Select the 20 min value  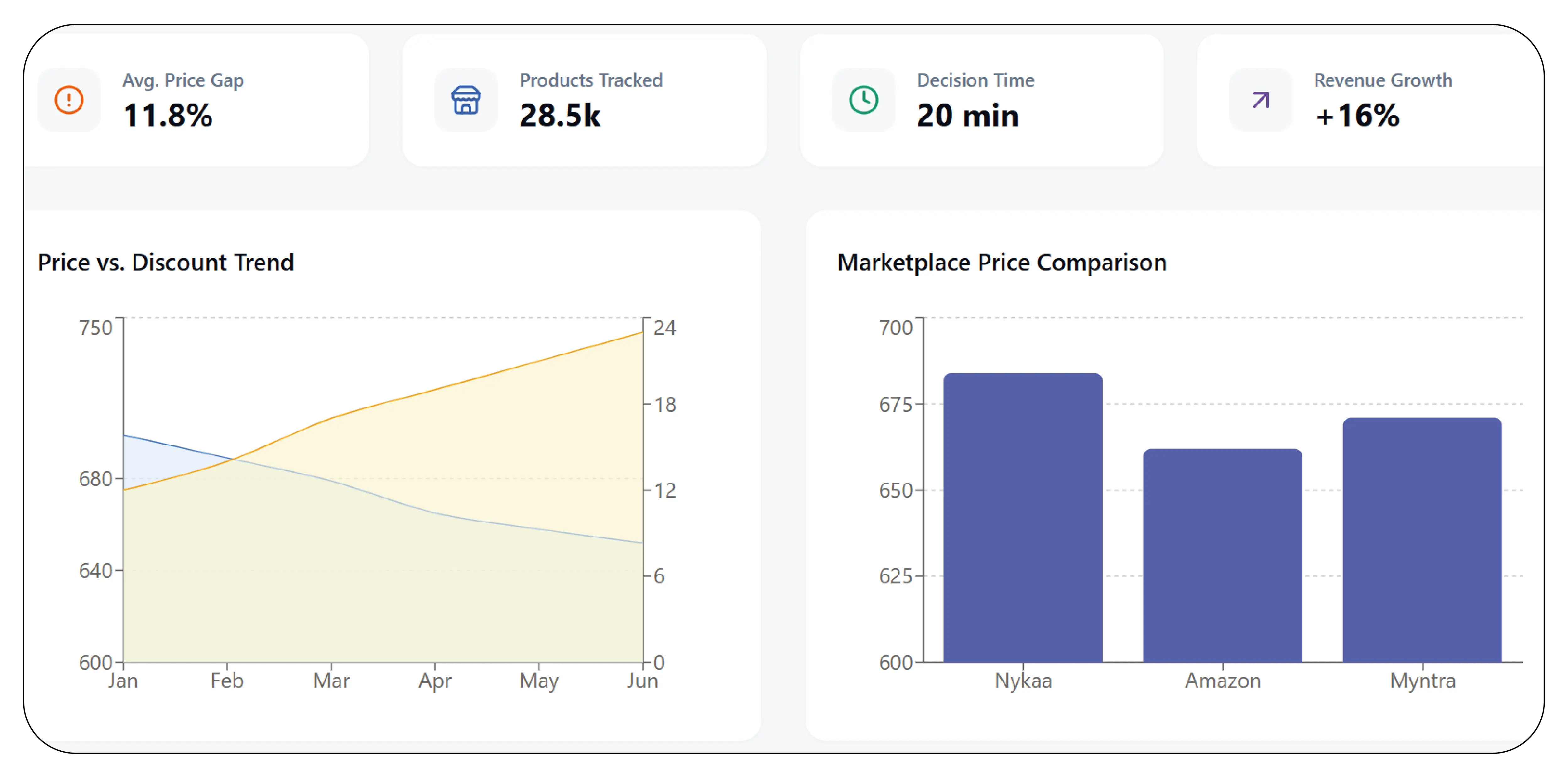point(968,115)
